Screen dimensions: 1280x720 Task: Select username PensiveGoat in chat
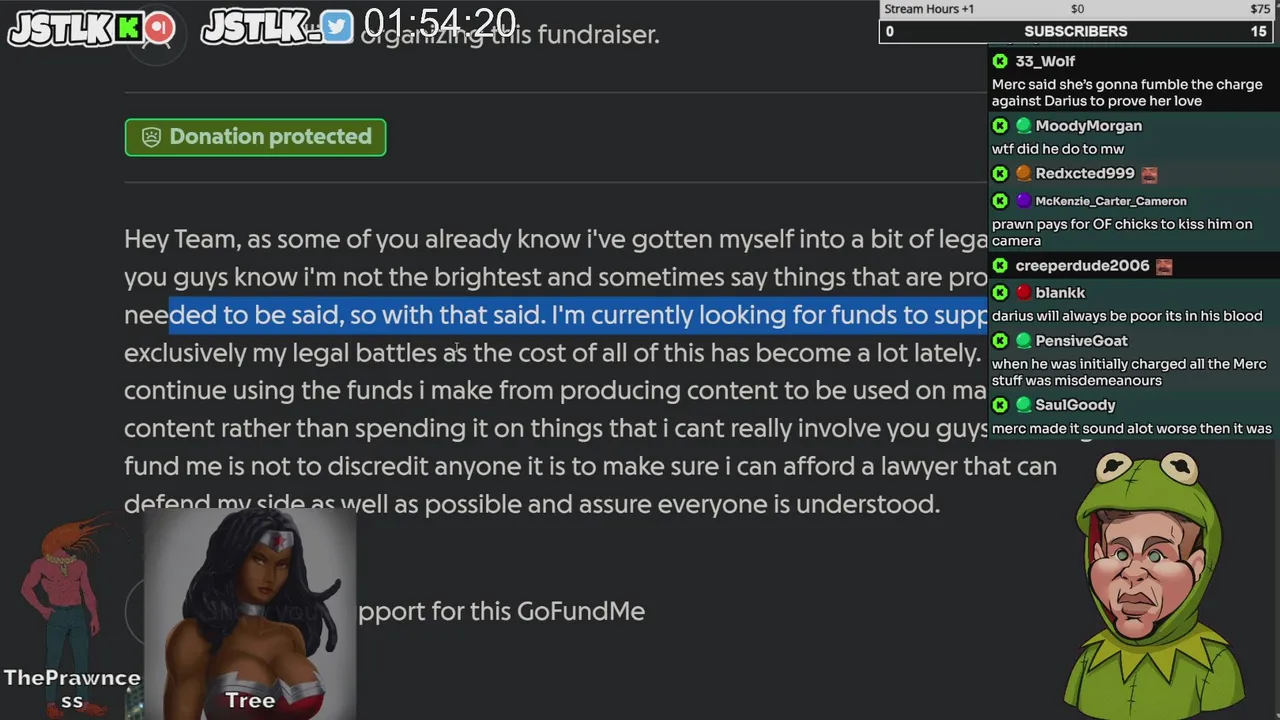[x=1081, y=341]
